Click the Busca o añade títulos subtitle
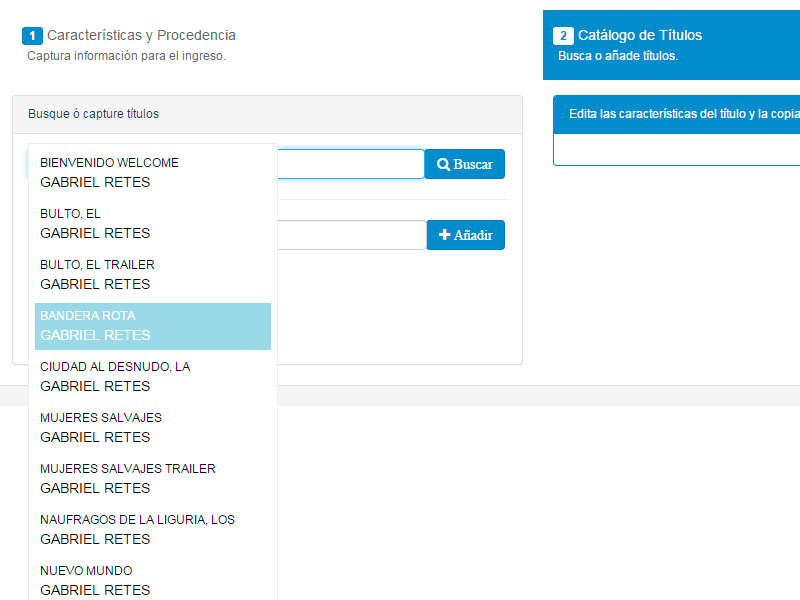800x600 pixels. 618,57
